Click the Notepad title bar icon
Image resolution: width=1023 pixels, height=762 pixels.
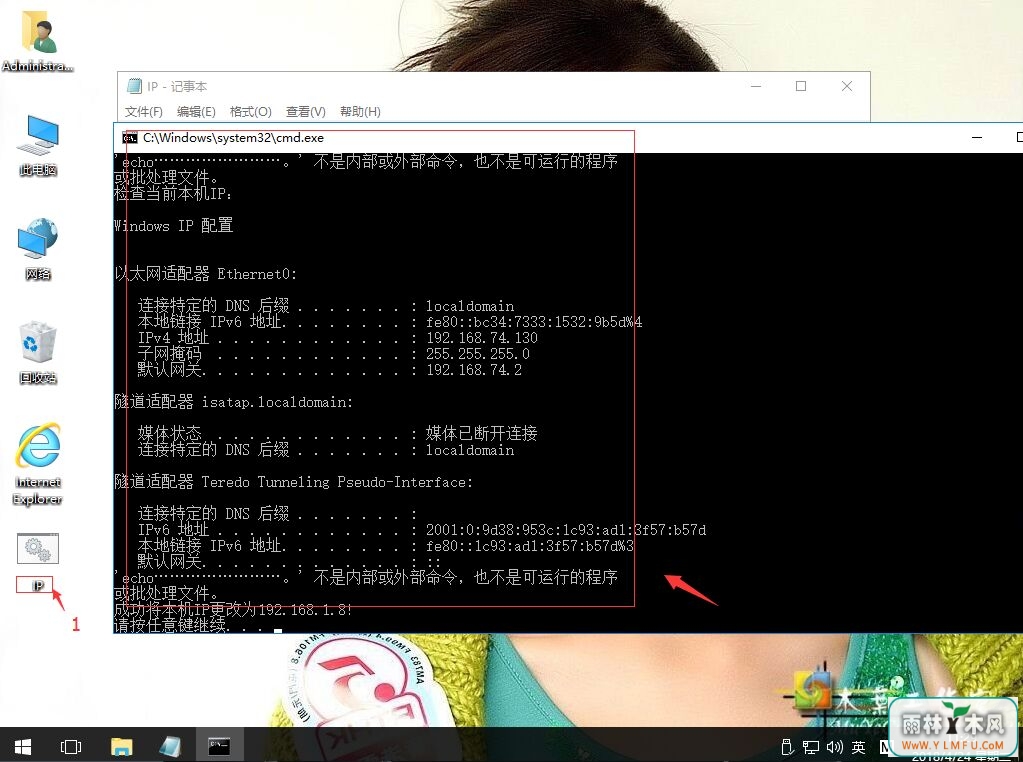click(x=134, y=86)
